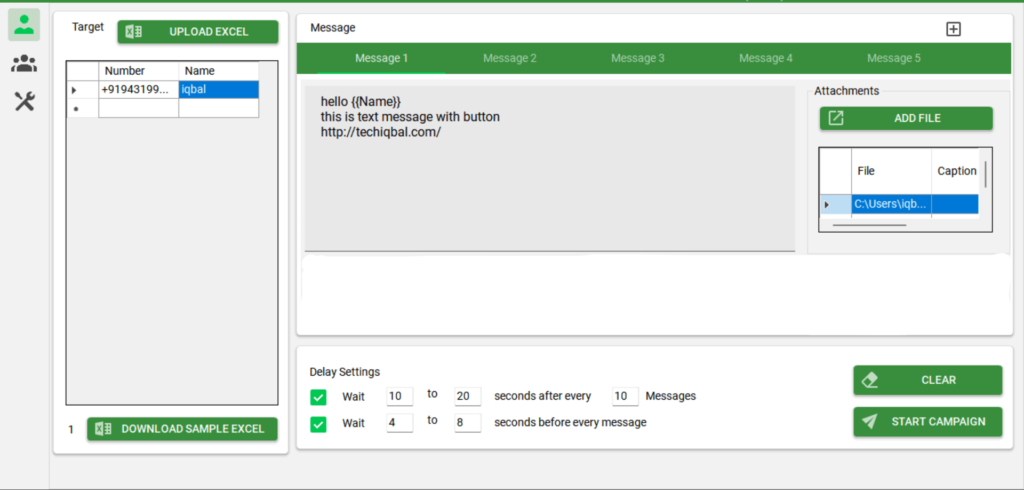
Task: Disable the wait before every message checkbox
Action: click(x=318, y=424)
